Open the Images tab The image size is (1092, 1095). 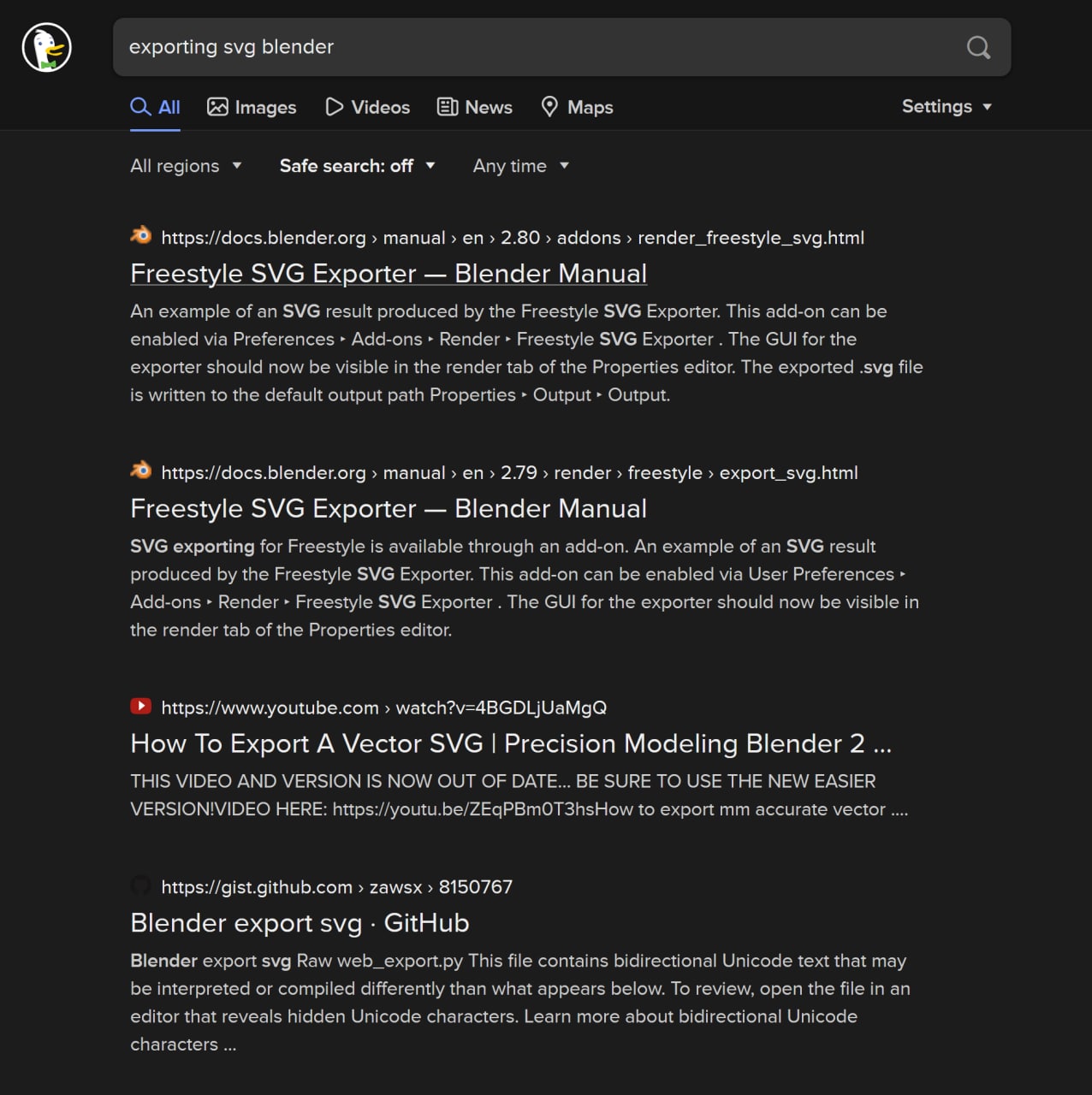252,107
